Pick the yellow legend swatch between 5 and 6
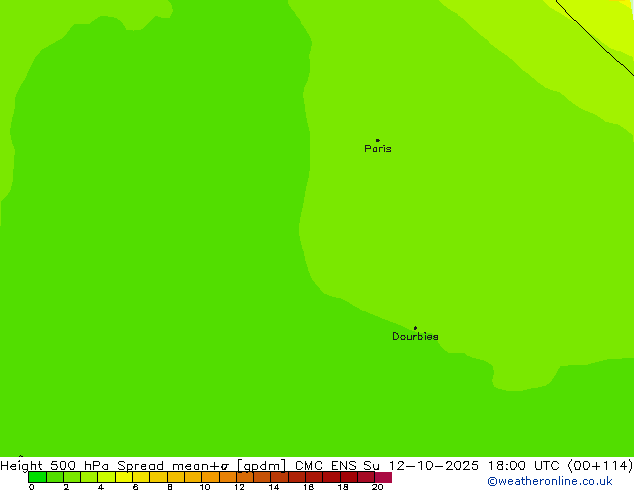Image resolution: width=634 pixels, height=490 pixels. tap(124, 477)
